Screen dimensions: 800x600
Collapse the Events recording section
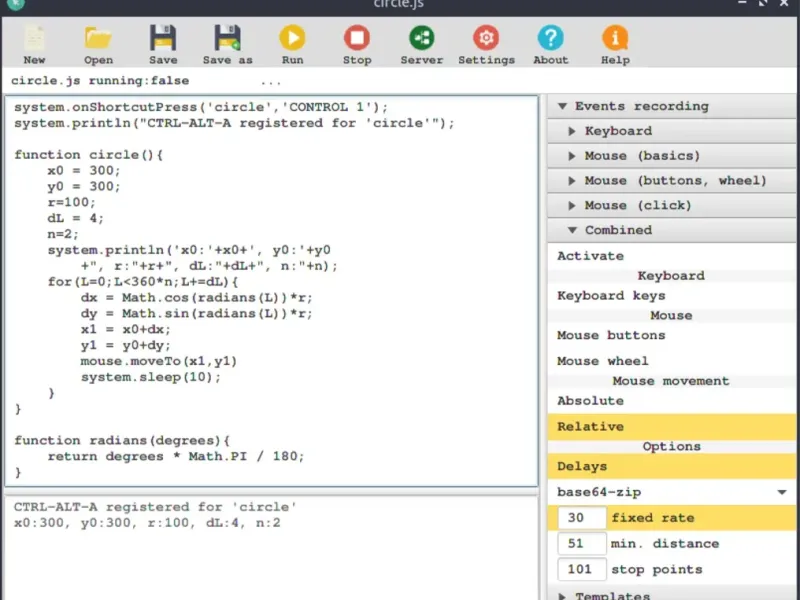coord(671,106)
